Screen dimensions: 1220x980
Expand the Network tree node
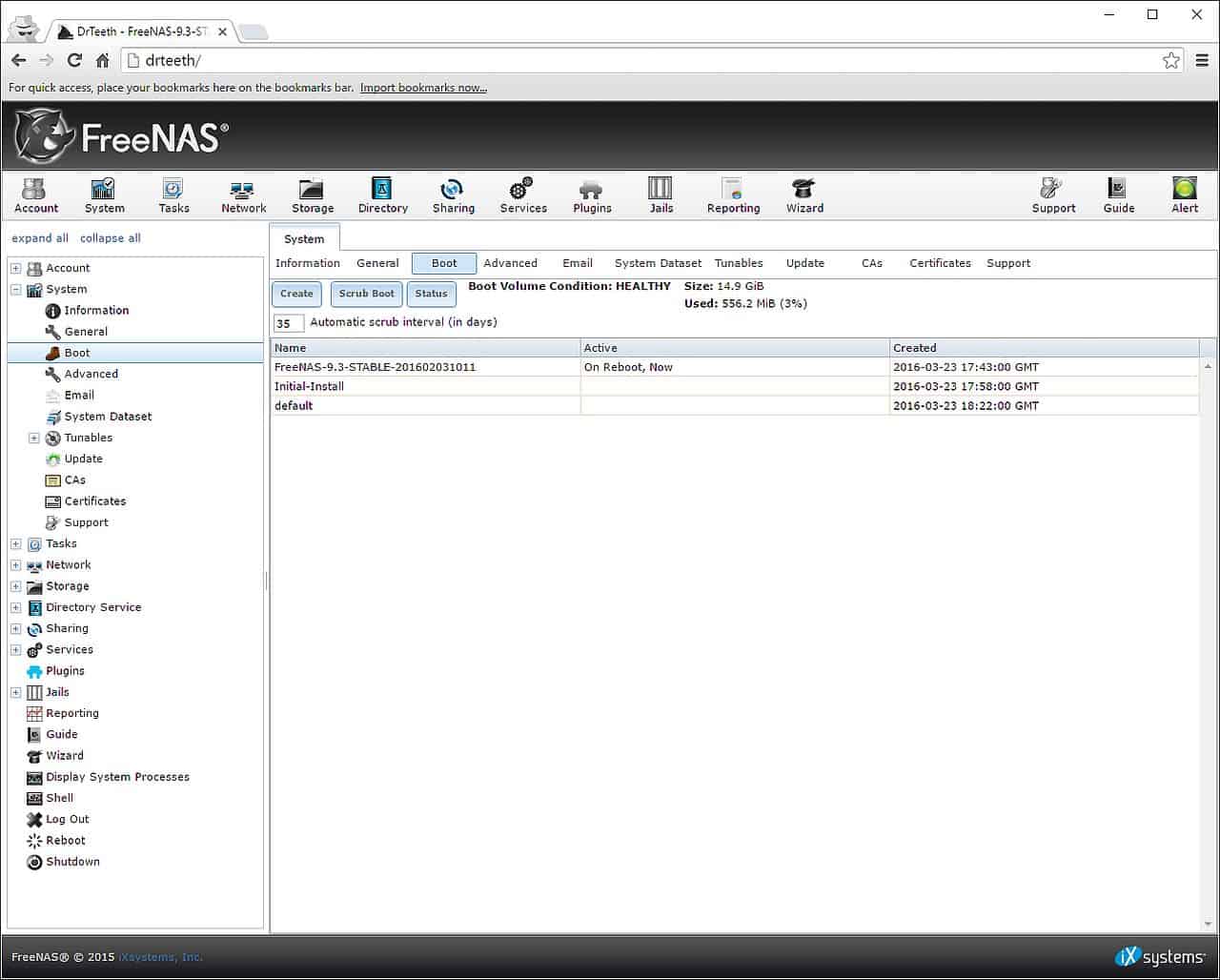click(x=15, y=565)
